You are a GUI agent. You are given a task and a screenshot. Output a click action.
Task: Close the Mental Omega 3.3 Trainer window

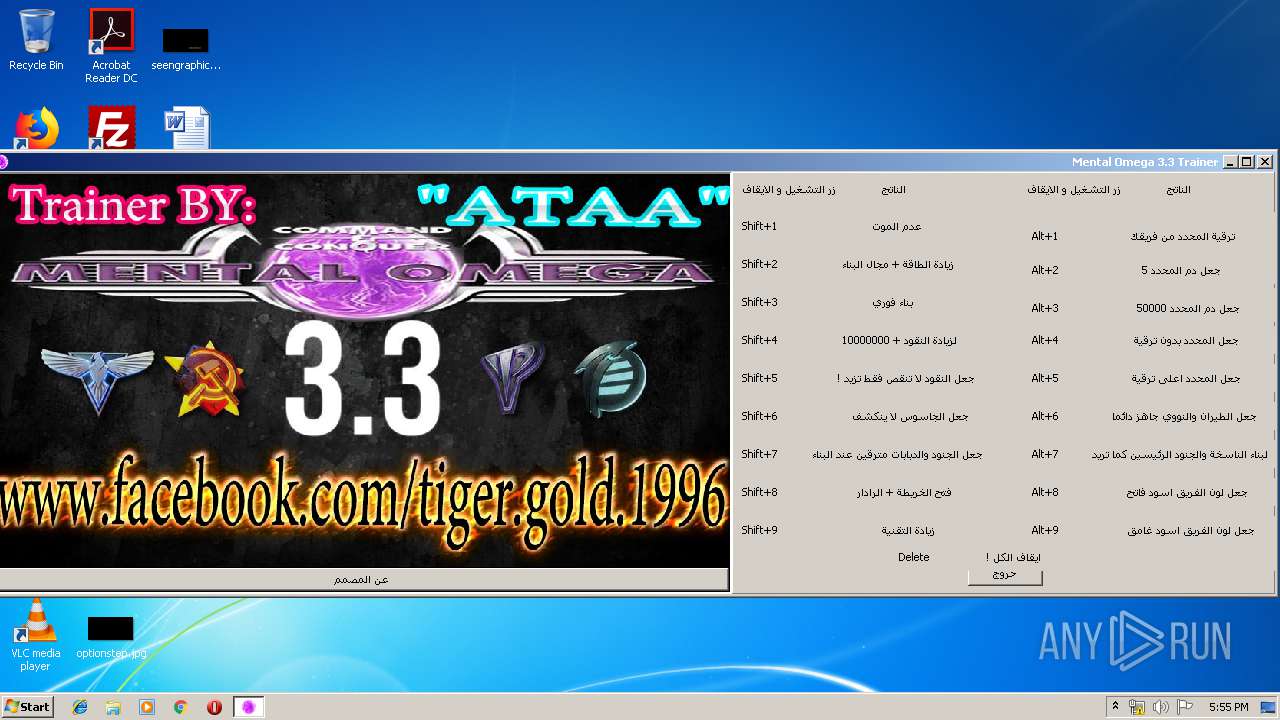click(x=1265, y=162)
